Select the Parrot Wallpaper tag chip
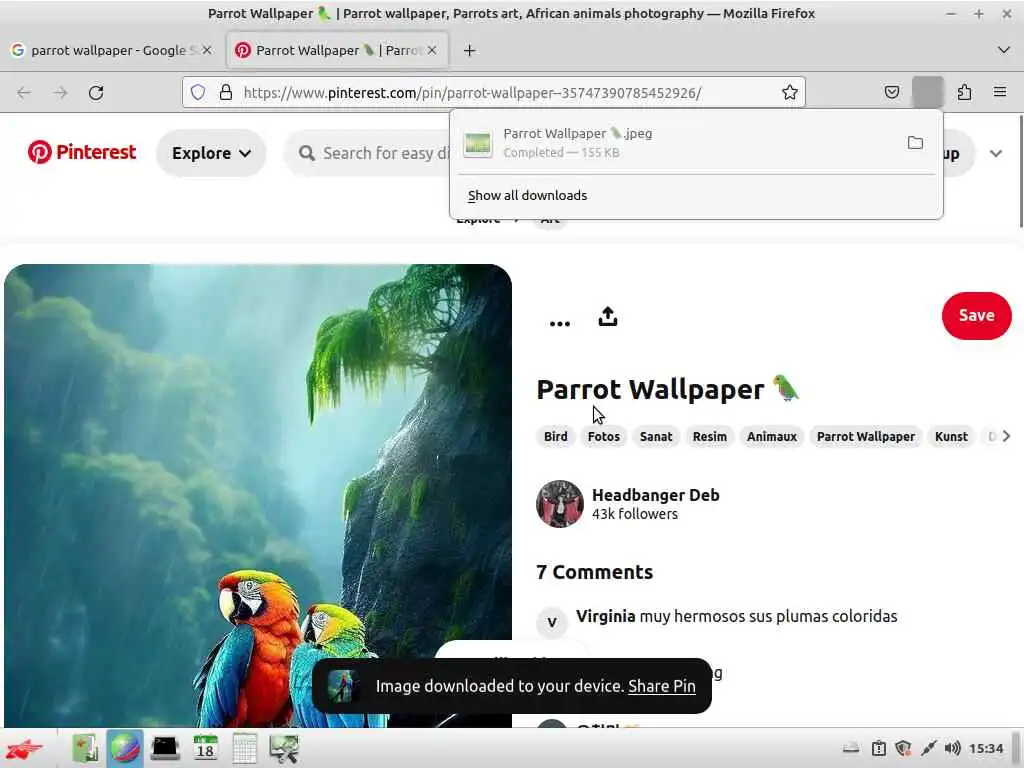The image size is (1024, 768). coord(866,436)
